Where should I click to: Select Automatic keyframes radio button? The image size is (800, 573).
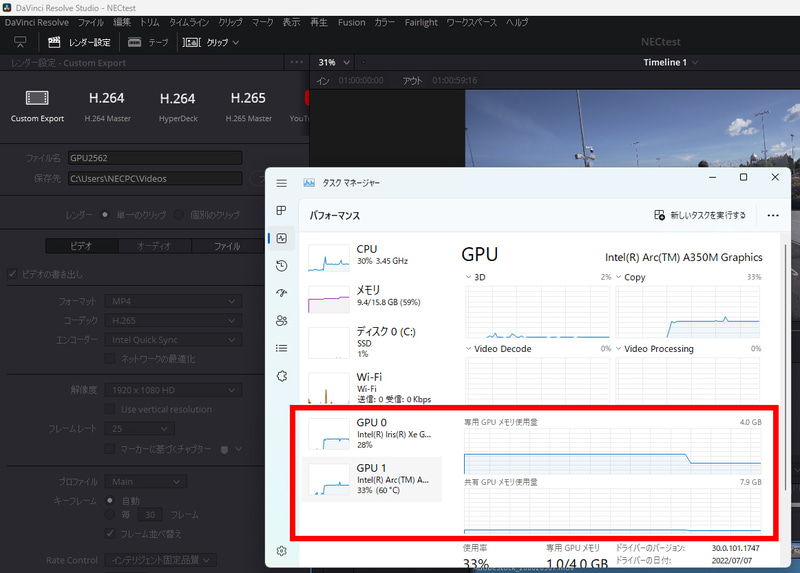coord(110,501)
